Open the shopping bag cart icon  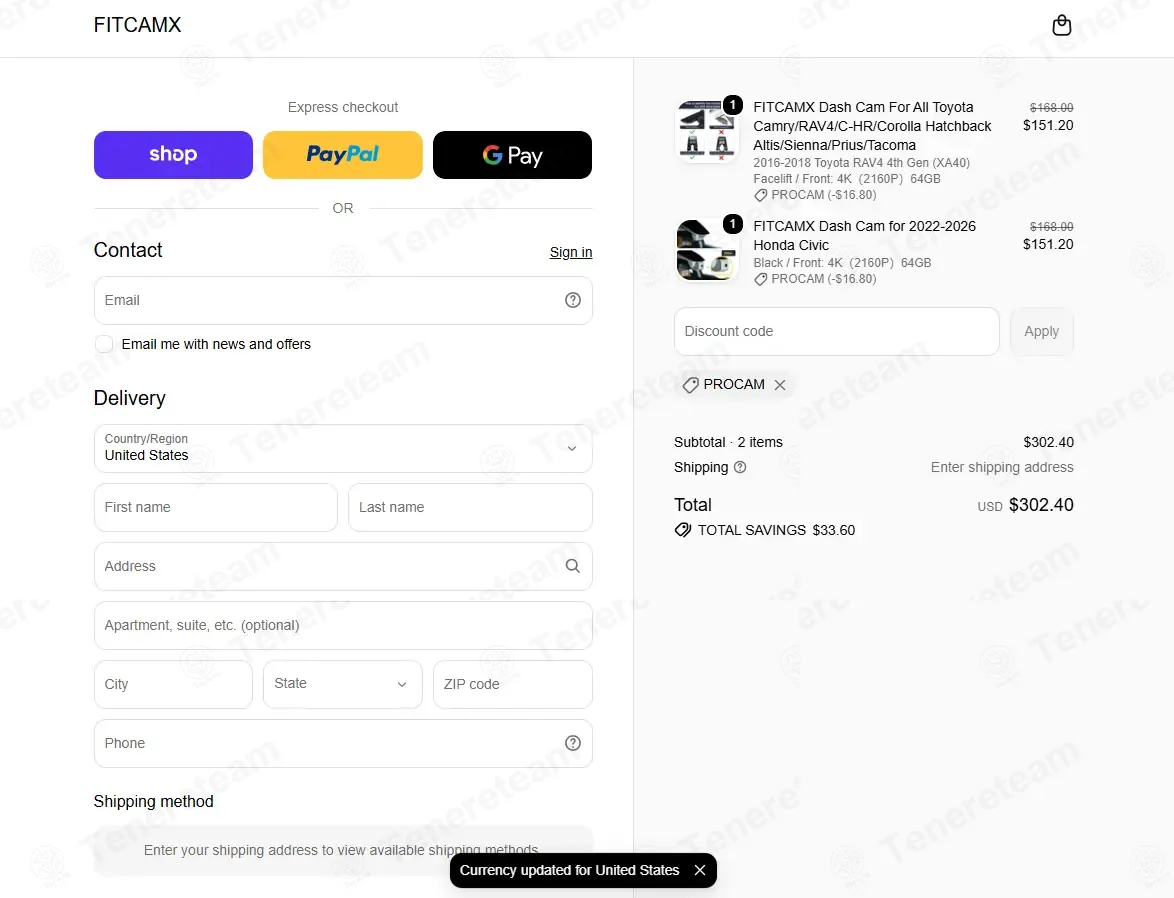1061,25
